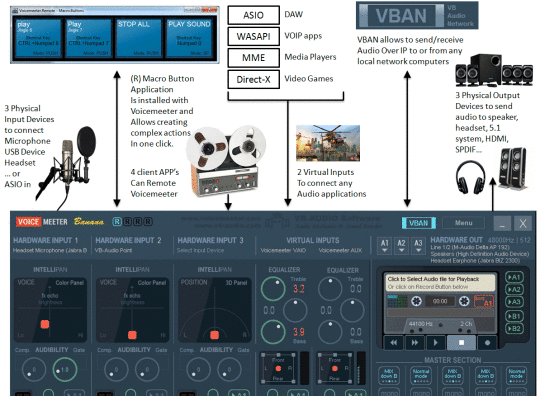Click Voicemeeter VAIO Bass knob at 3.9

(x=273, y=332)
